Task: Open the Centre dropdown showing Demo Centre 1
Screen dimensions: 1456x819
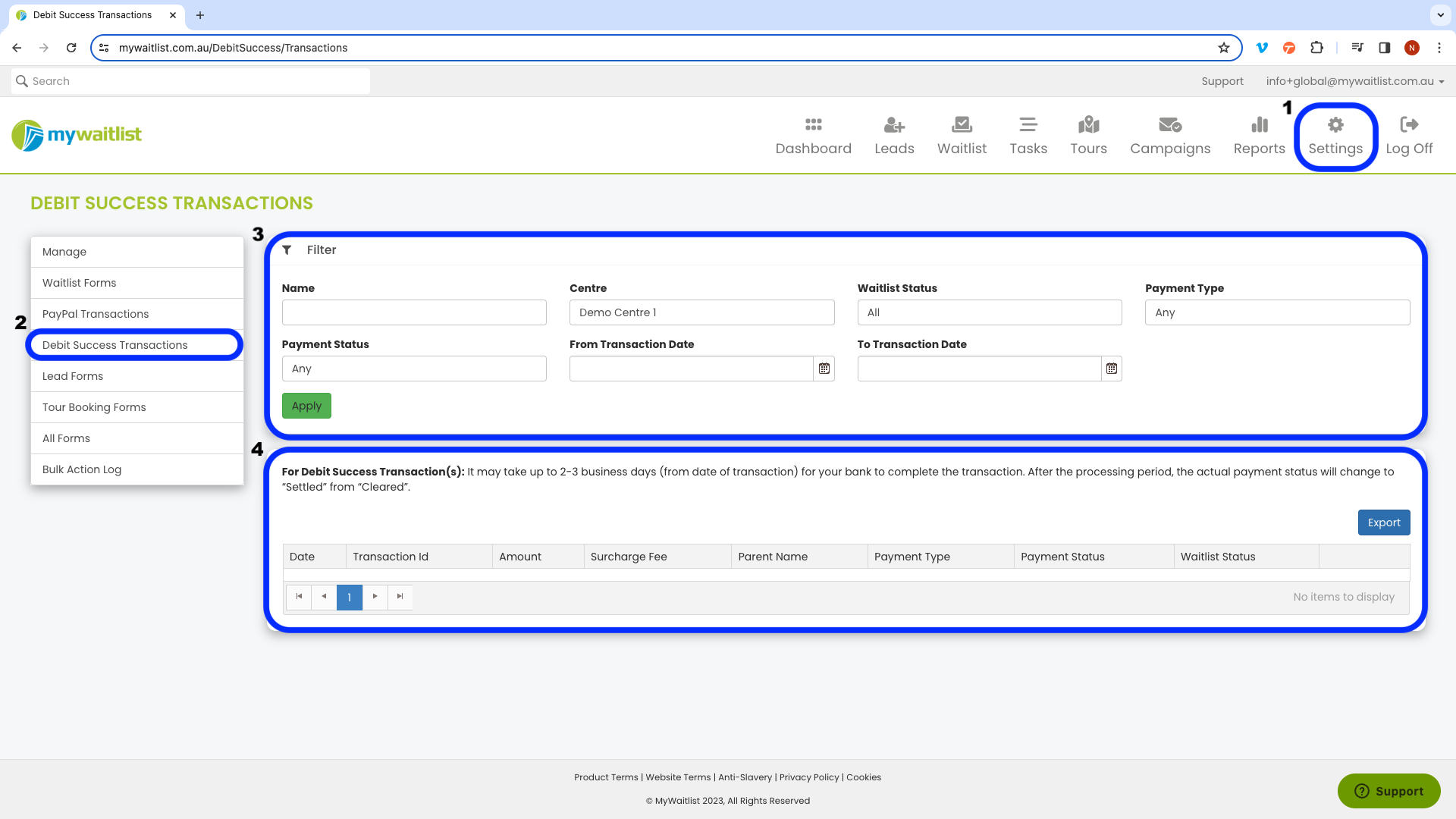Action: point(701,312)
